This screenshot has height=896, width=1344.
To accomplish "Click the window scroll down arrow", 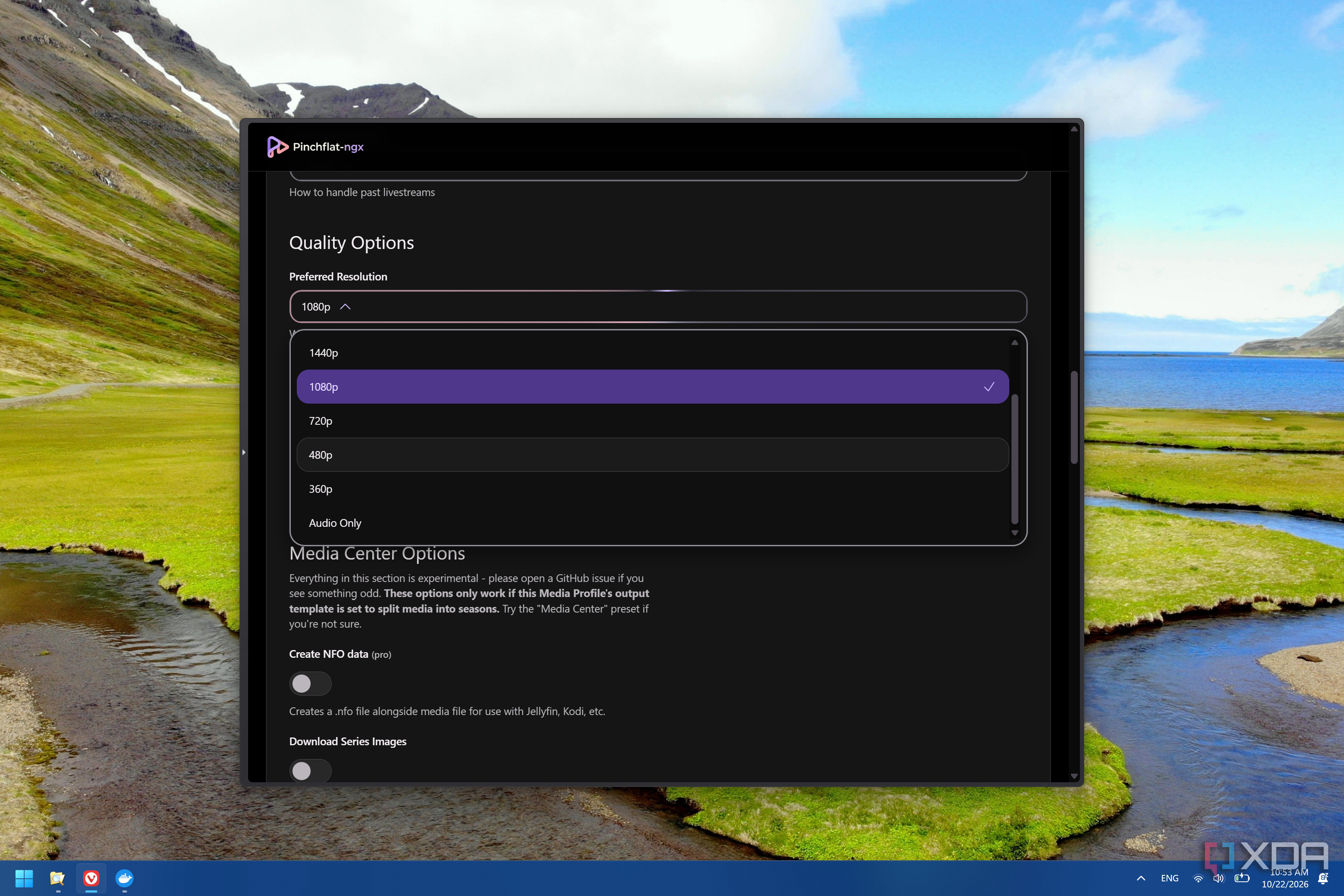I will click(1074, 776).
